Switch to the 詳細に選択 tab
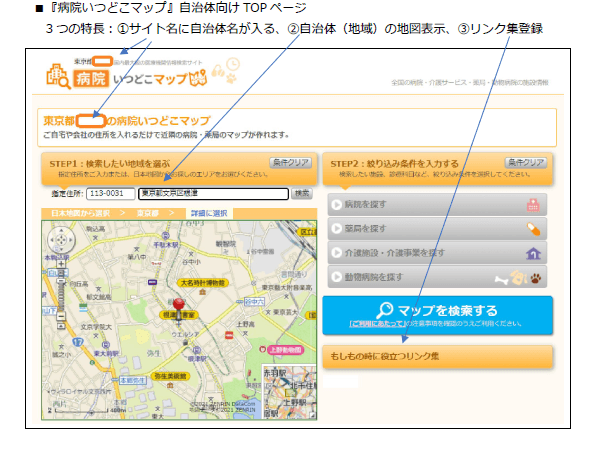 (209, 213)
